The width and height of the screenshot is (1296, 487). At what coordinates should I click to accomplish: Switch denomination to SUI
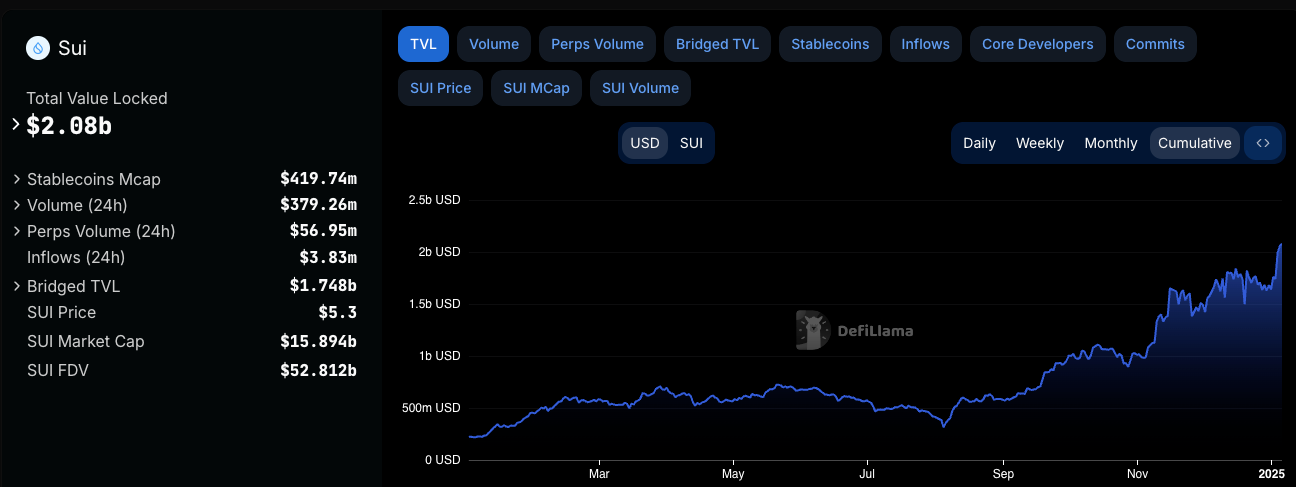click(691, 143)
